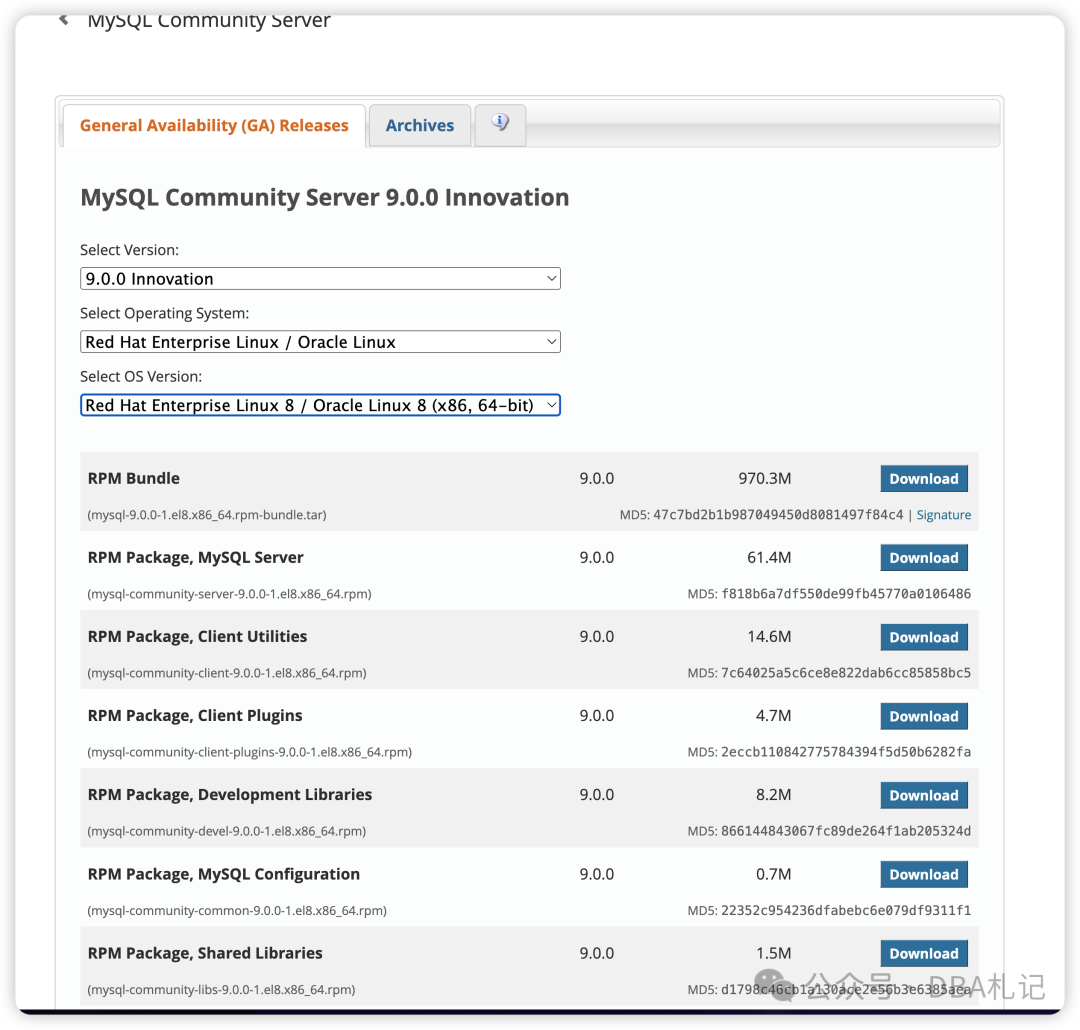Click the 0.7M size value
Screen dimensions: 1080x1030
coord(773,874)
